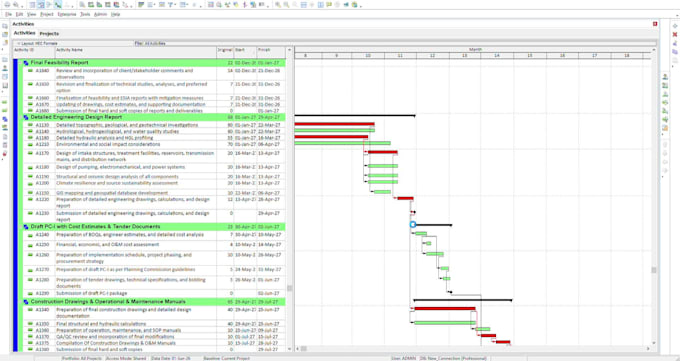Close the Activities view with red X
Image resolution: width=680 pixels, height=361 pixels.
(x=655, y=24)
